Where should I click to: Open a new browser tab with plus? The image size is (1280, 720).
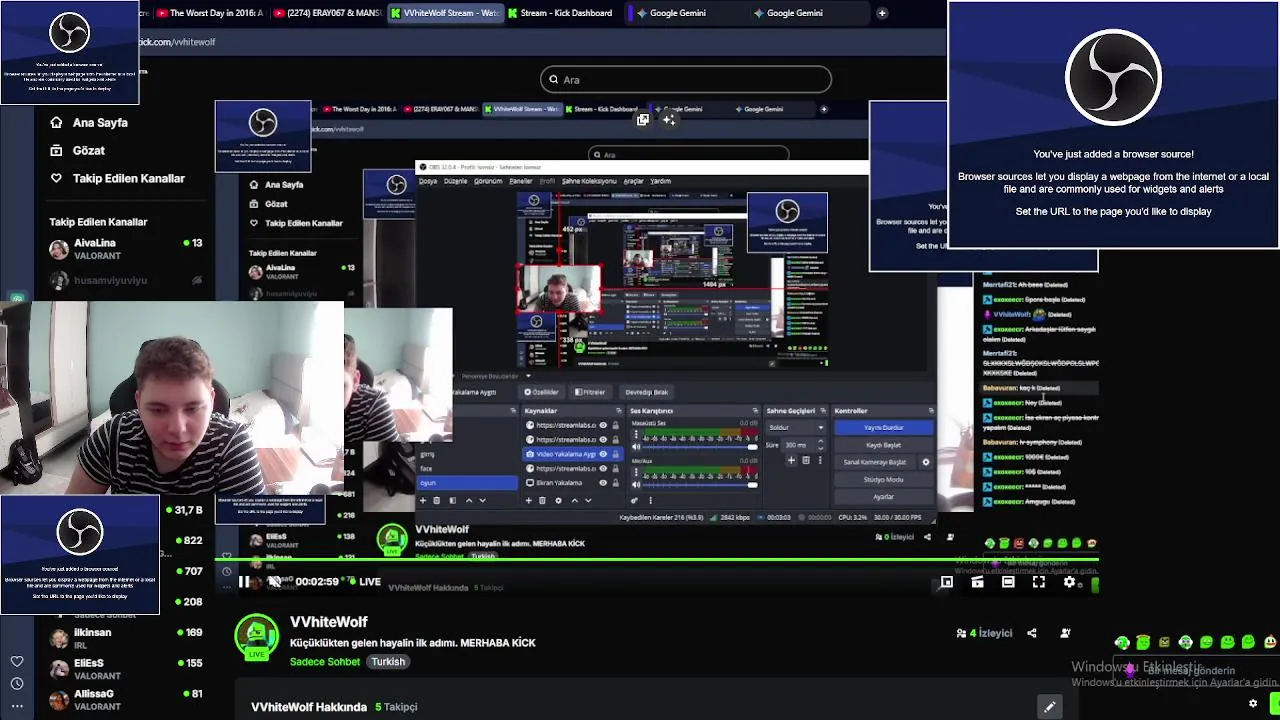click(x=882, y=13)
